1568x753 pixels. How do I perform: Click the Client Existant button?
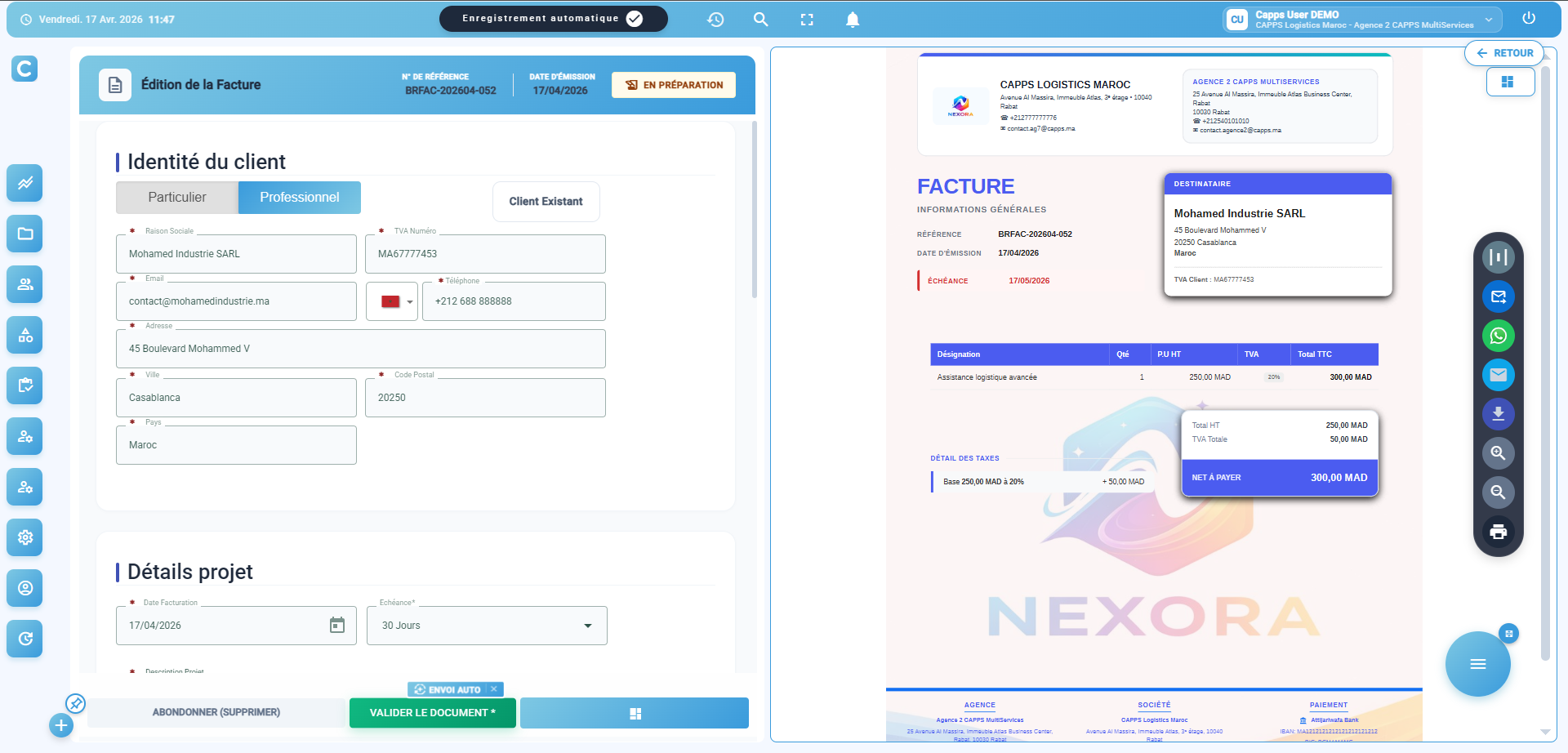pyautogui.click(x=546, y=202)
